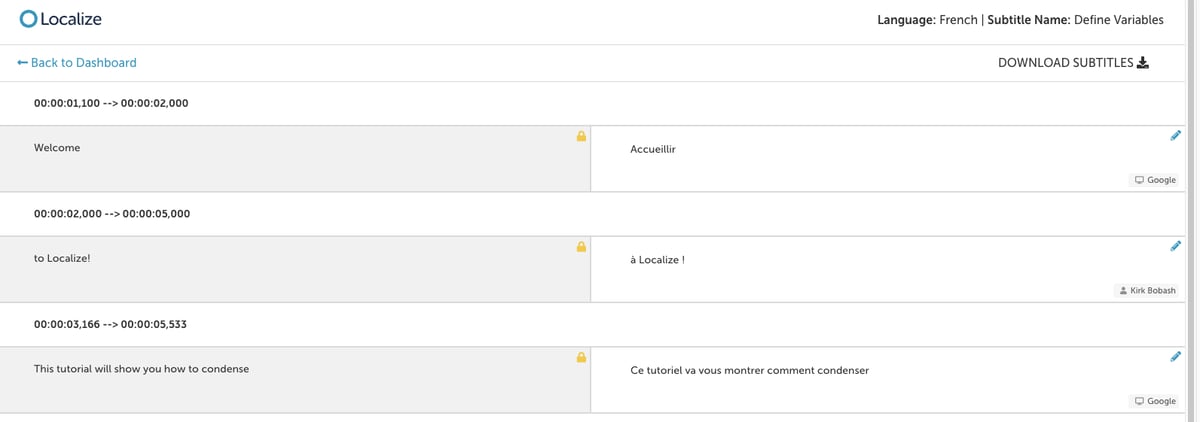Click the Localize logo icon
Viewport: 1200px width, 422px height.
click(28, 19)
